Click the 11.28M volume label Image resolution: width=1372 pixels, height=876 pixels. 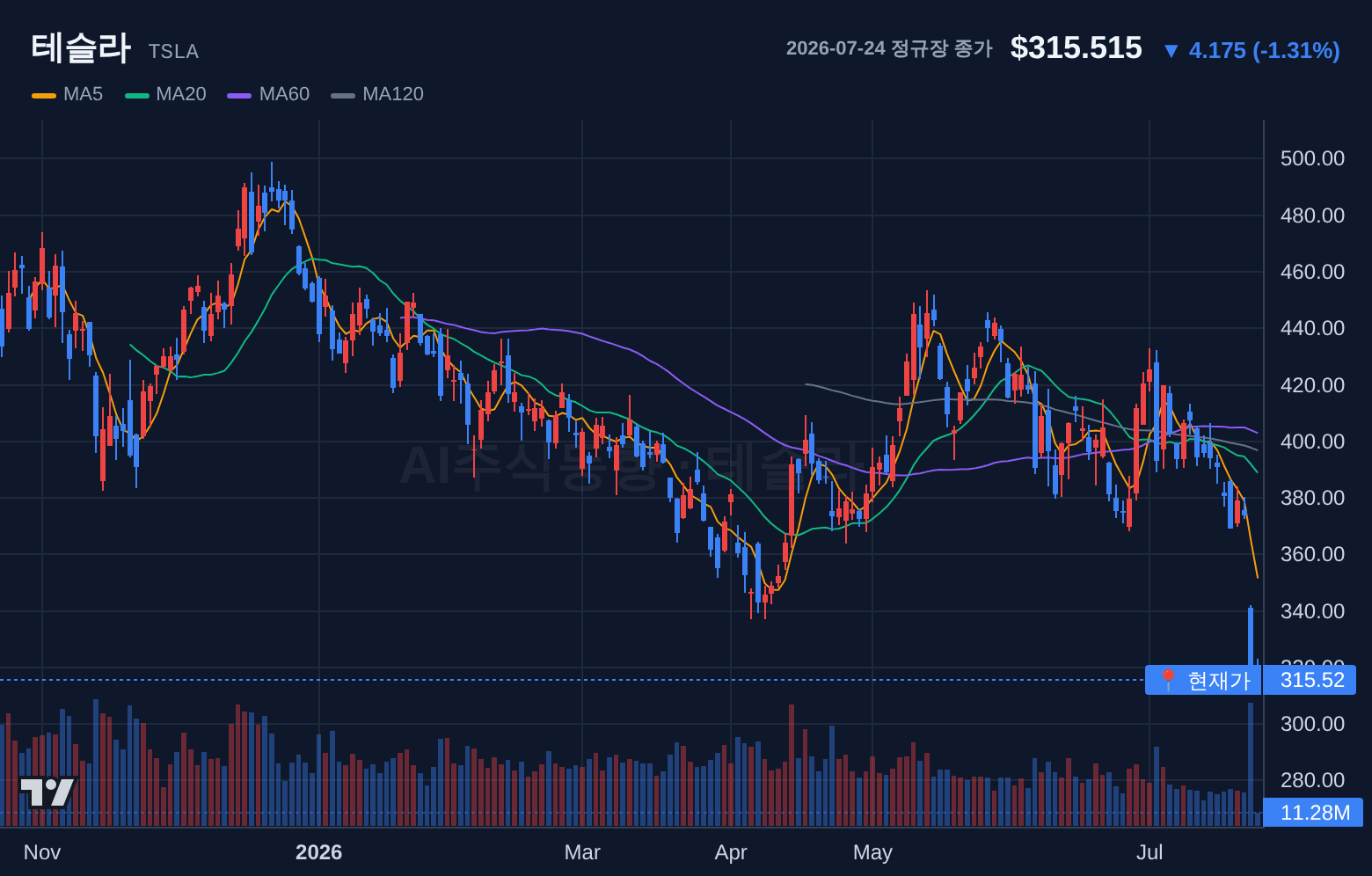pyautogui.click(x=1314, y=812)
